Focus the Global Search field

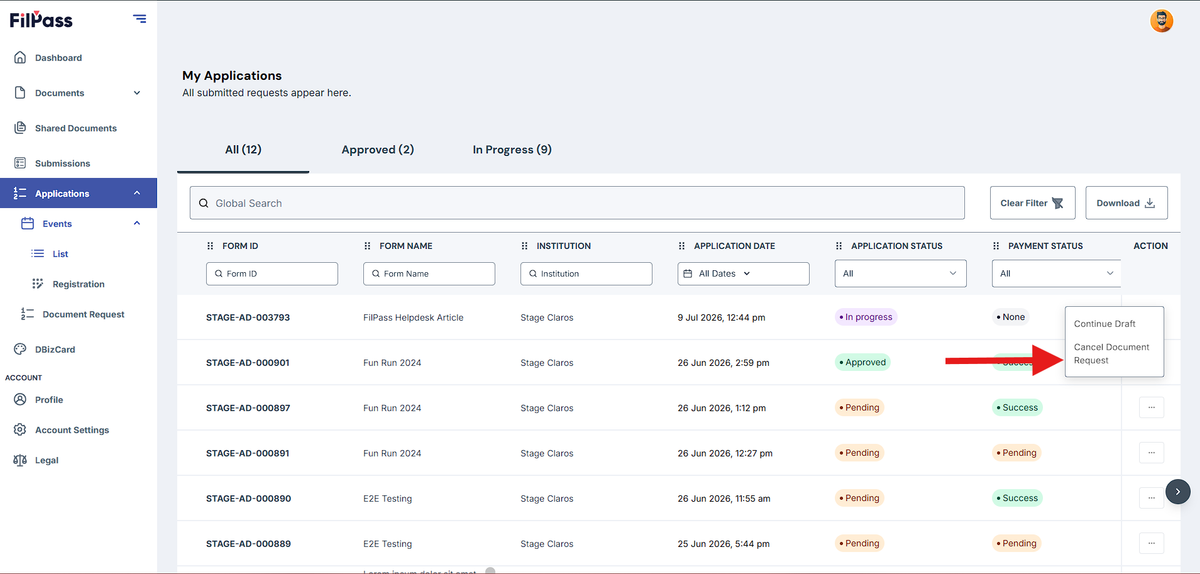[x=577, y=203]
